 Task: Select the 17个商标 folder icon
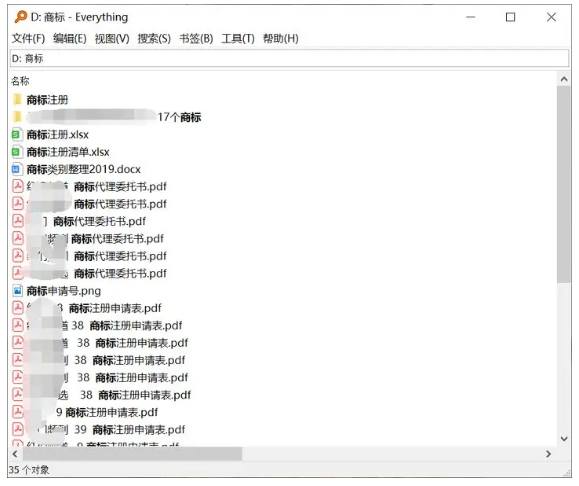pos(17,117)
